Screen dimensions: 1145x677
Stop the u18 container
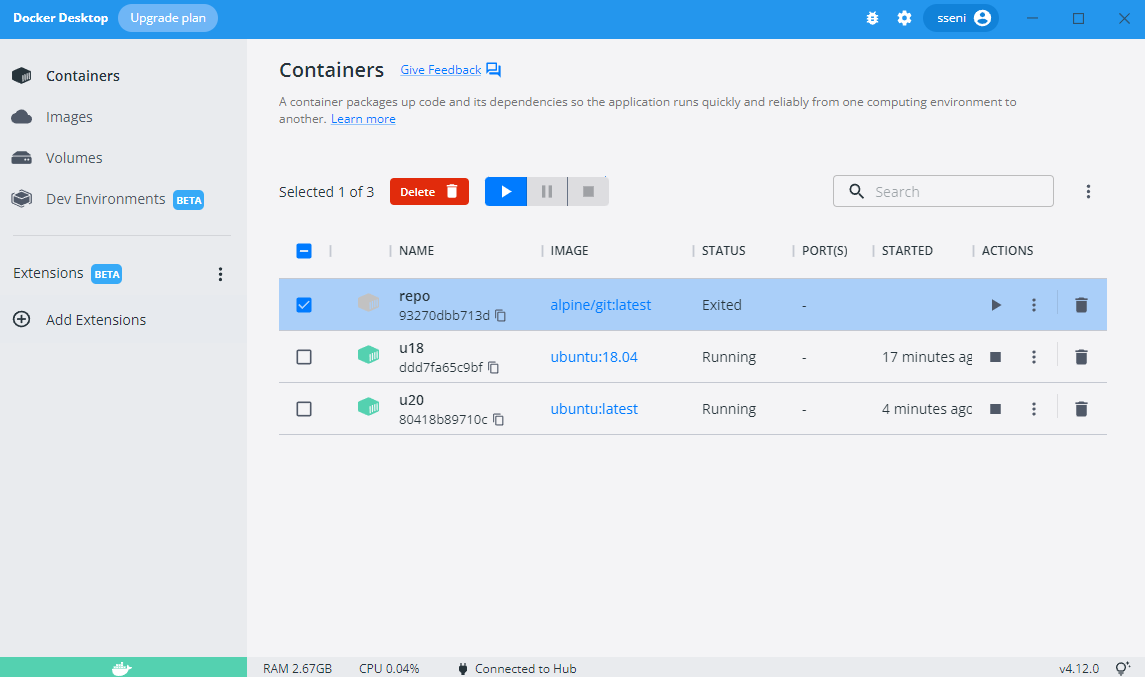[x=995, y=357]
